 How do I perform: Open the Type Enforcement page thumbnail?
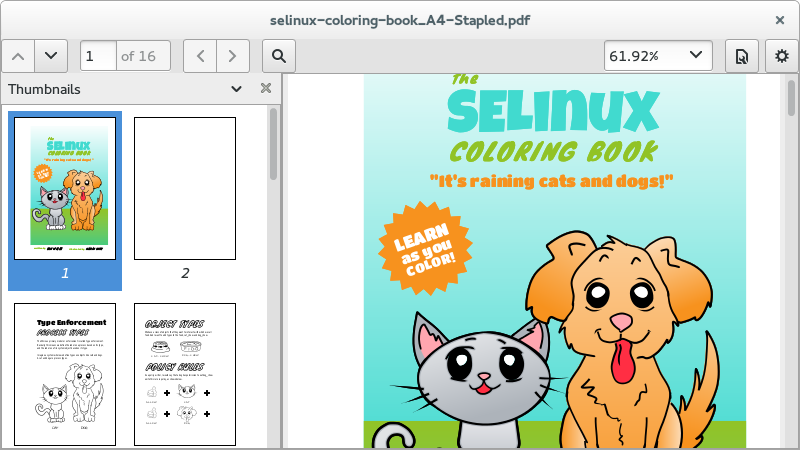(65, 374)
